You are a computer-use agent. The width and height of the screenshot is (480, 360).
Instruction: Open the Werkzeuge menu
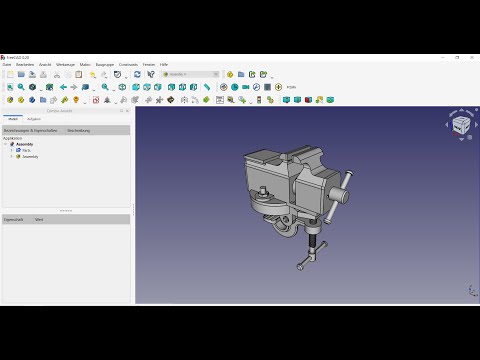65,64
